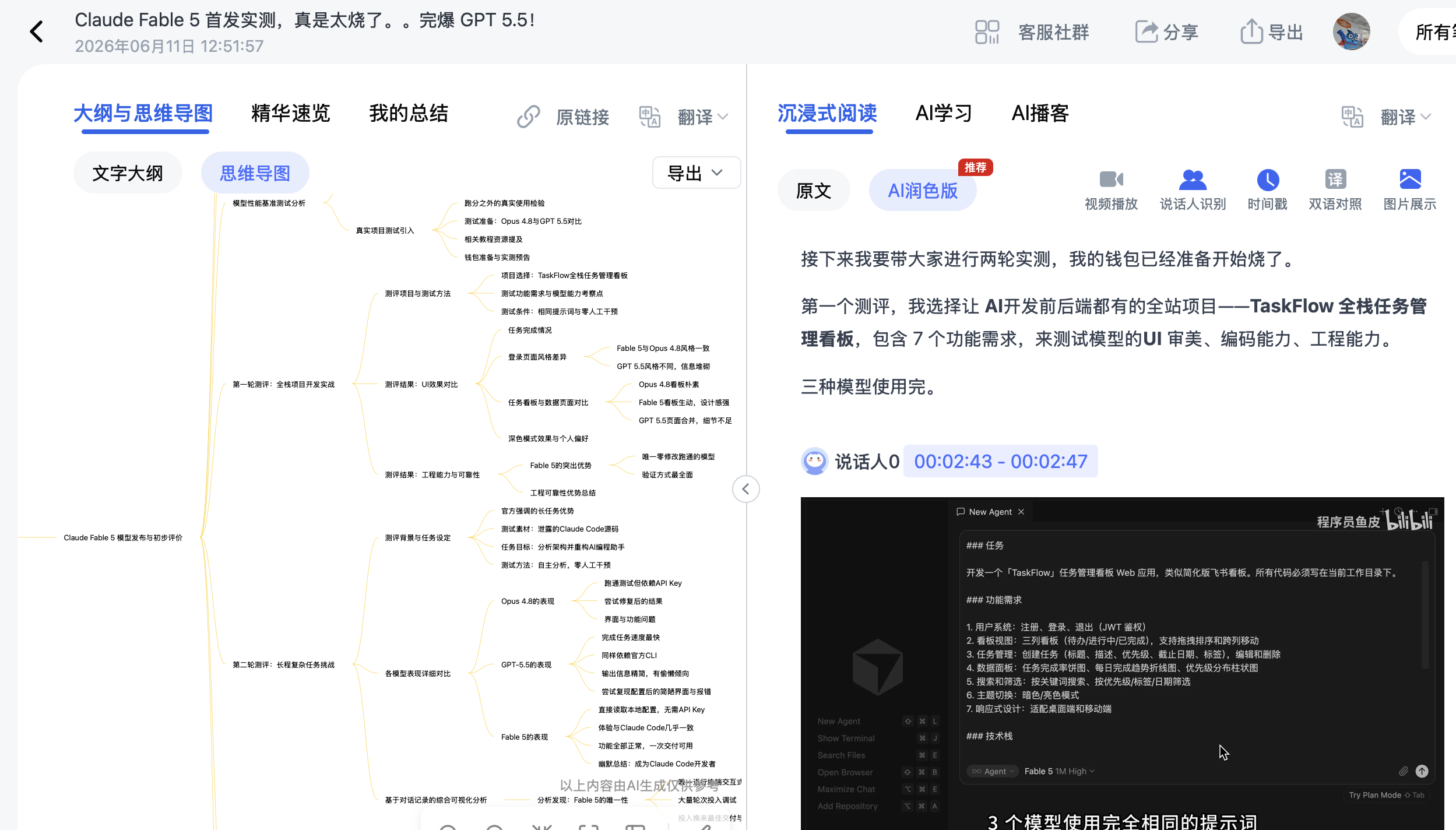Select node 第二轮测评：长程复杂任务挑战
The height and width of the screenshot is (830, 1456).
pyautogui.click(x=283, y=664)
